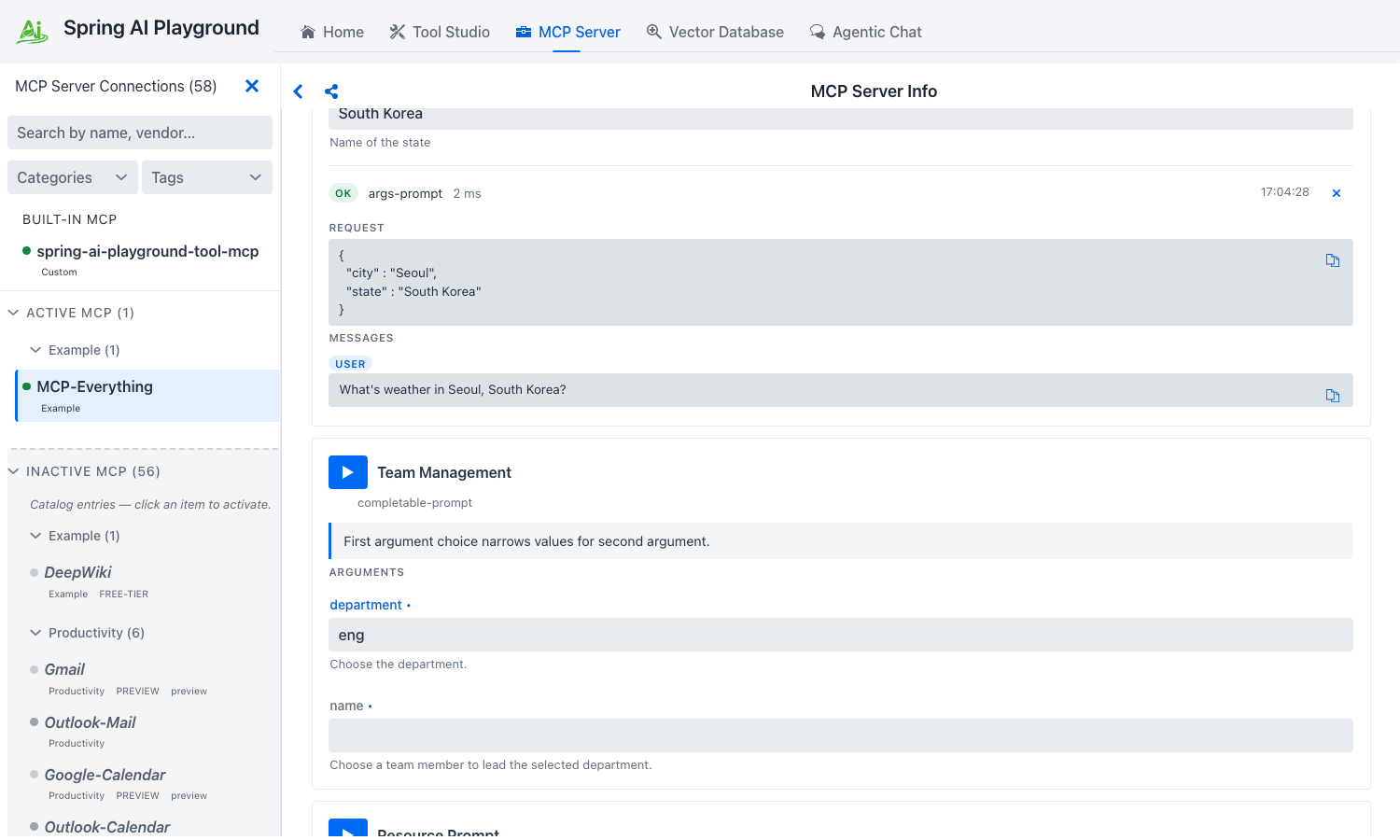Switch to the Tool Studio tab
The image size is (1400, 840).
click(440, 32)
